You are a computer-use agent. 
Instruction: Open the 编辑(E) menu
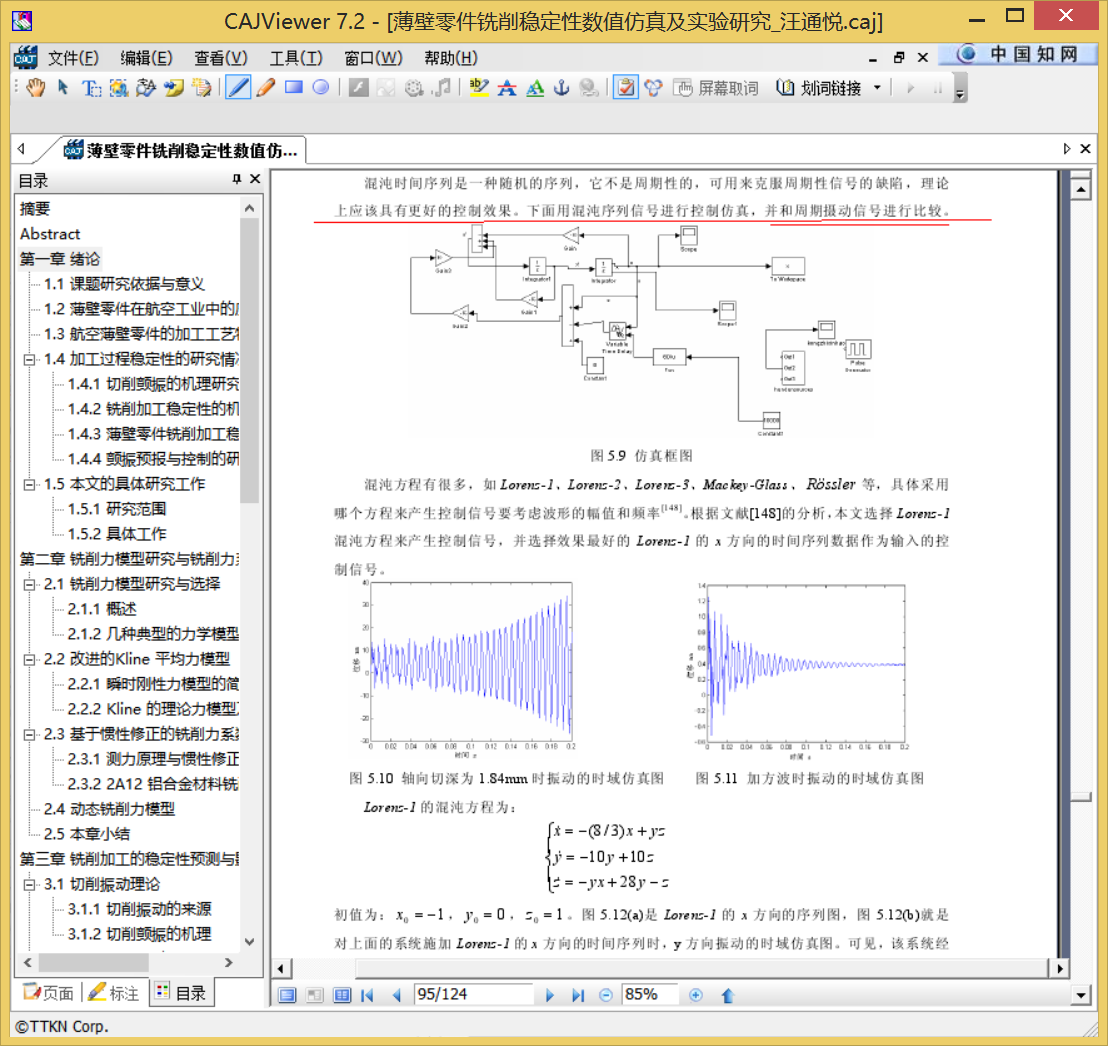point(146,58)
